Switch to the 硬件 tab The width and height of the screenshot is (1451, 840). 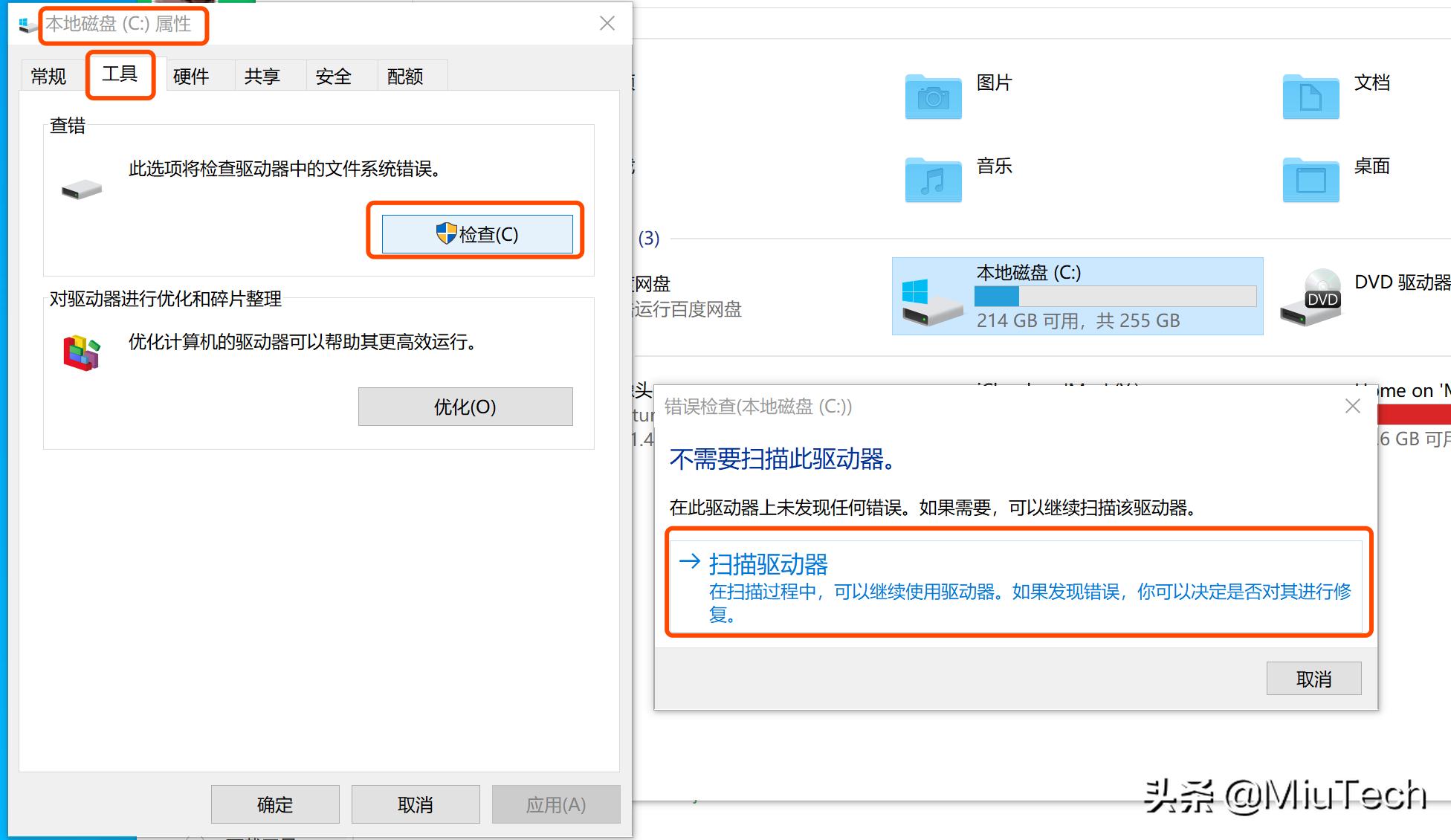point(190,75)
